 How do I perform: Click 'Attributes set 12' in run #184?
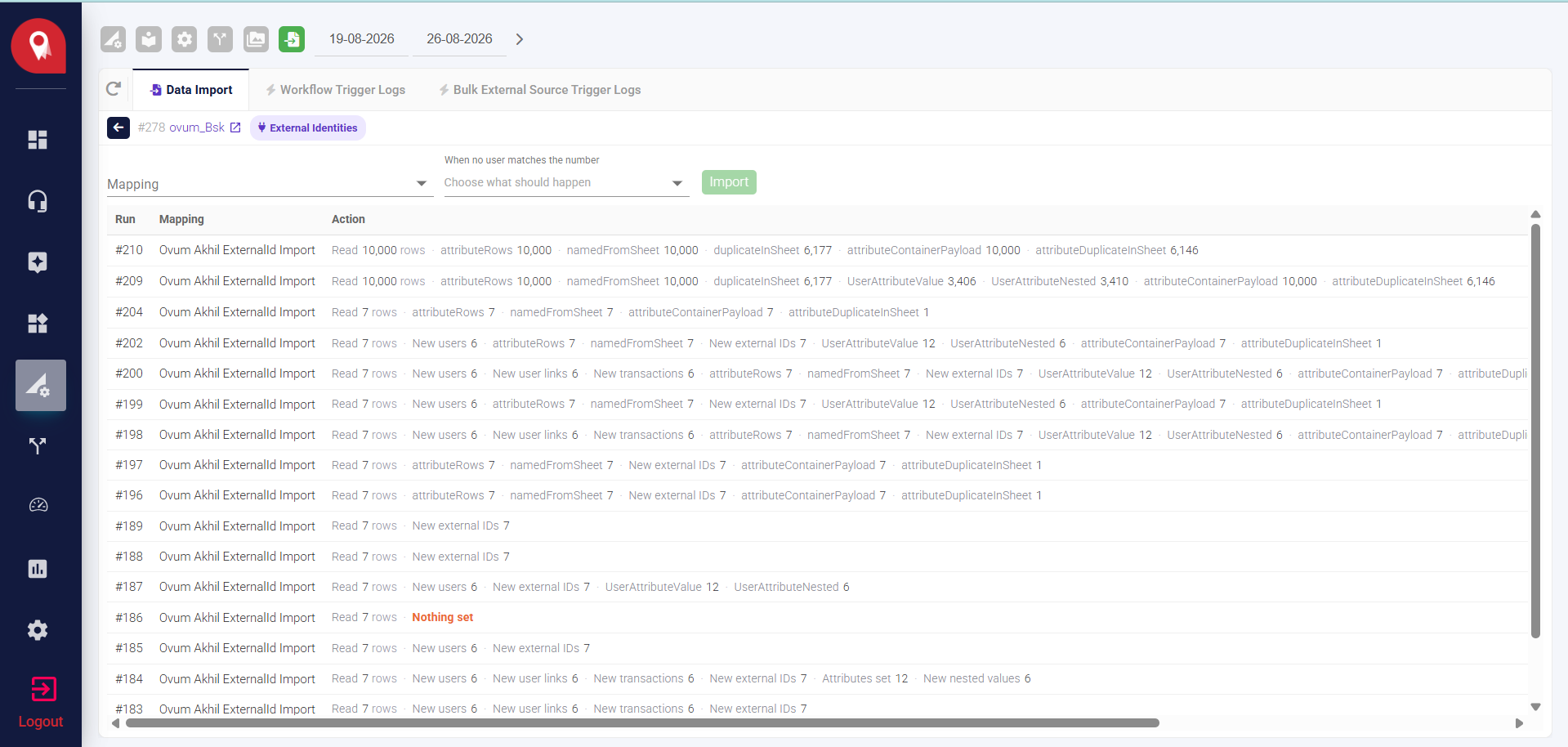click(x=864, y=678)
